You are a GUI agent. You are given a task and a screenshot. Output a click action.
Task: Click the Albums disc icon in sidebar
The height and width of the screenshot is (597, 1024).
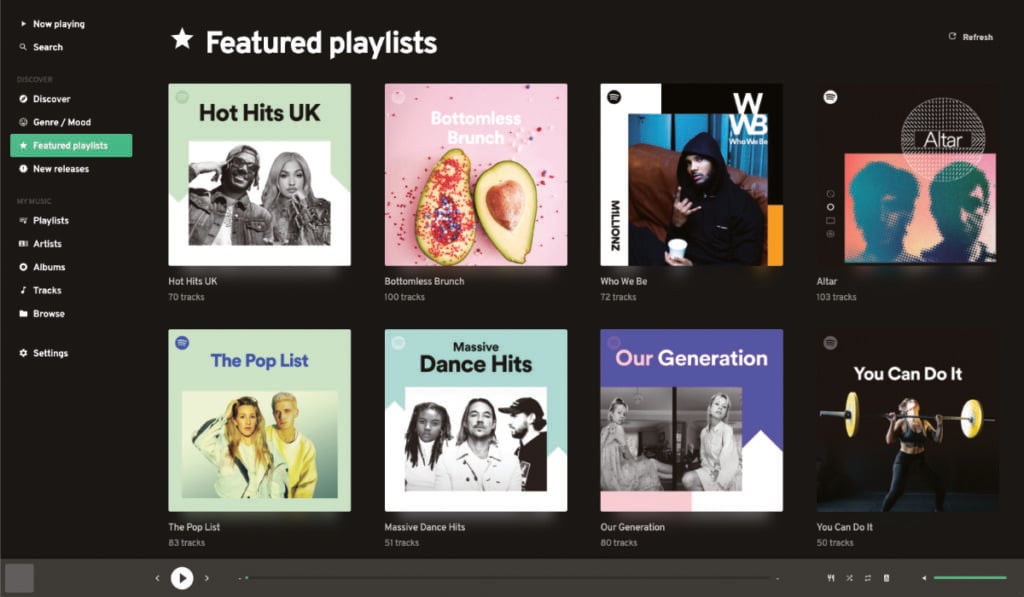click(23, 267)
